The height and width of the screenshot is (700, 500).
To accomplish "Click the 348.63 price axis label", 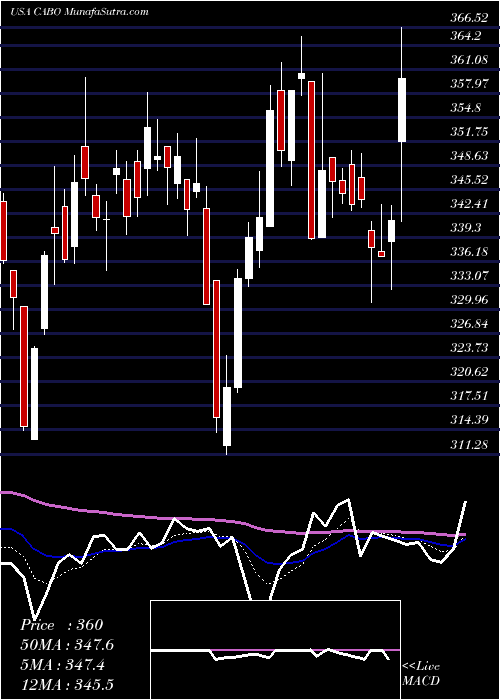I will (470, 156).
